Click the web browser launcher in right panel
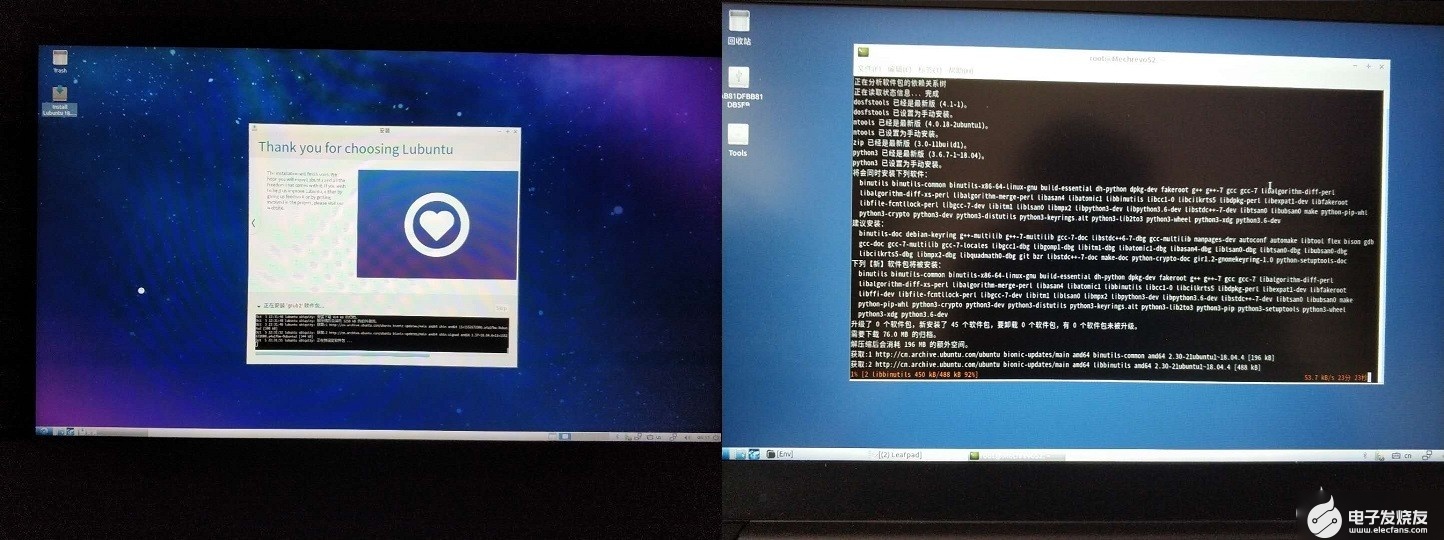The width and height of the screenshot is (1444, 540). coord(754,454)
